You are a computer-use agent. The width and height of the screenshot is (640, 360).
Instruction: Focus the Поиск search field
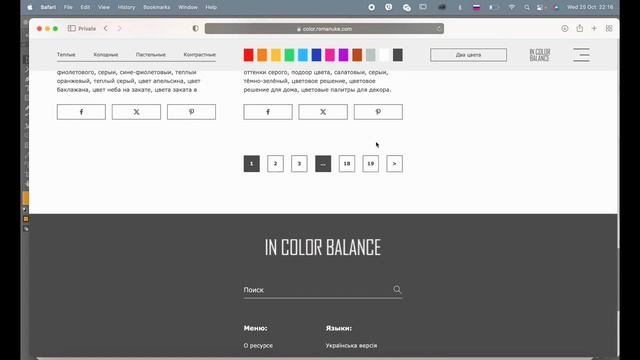click(x=323, y=290)
